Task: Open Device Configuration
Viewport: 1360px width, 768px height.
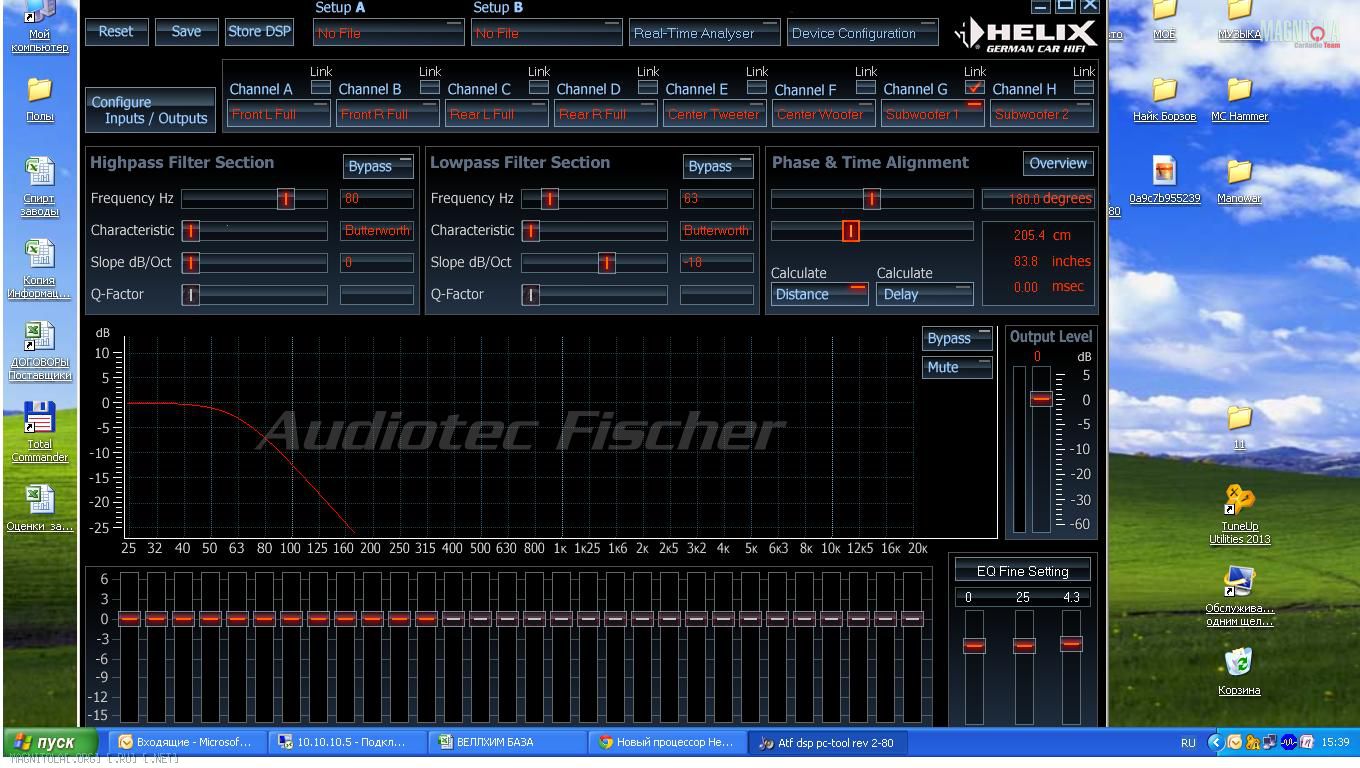Action: 862,33
